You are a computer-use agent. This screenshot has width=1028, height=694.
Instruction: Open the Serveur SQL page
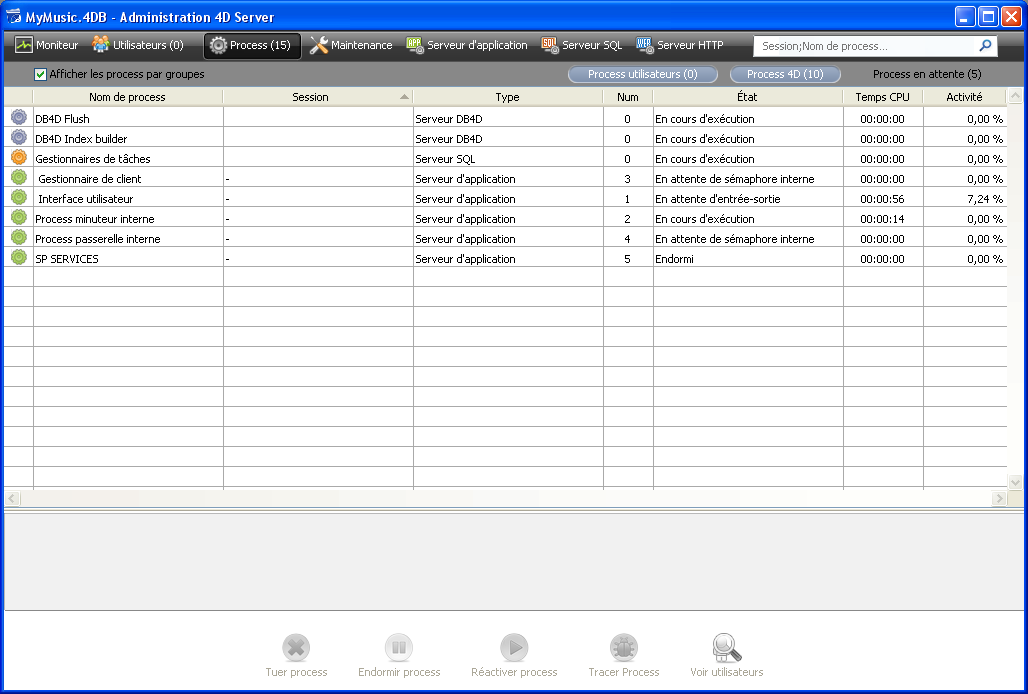pyautogui.click(x=582, y=45)
